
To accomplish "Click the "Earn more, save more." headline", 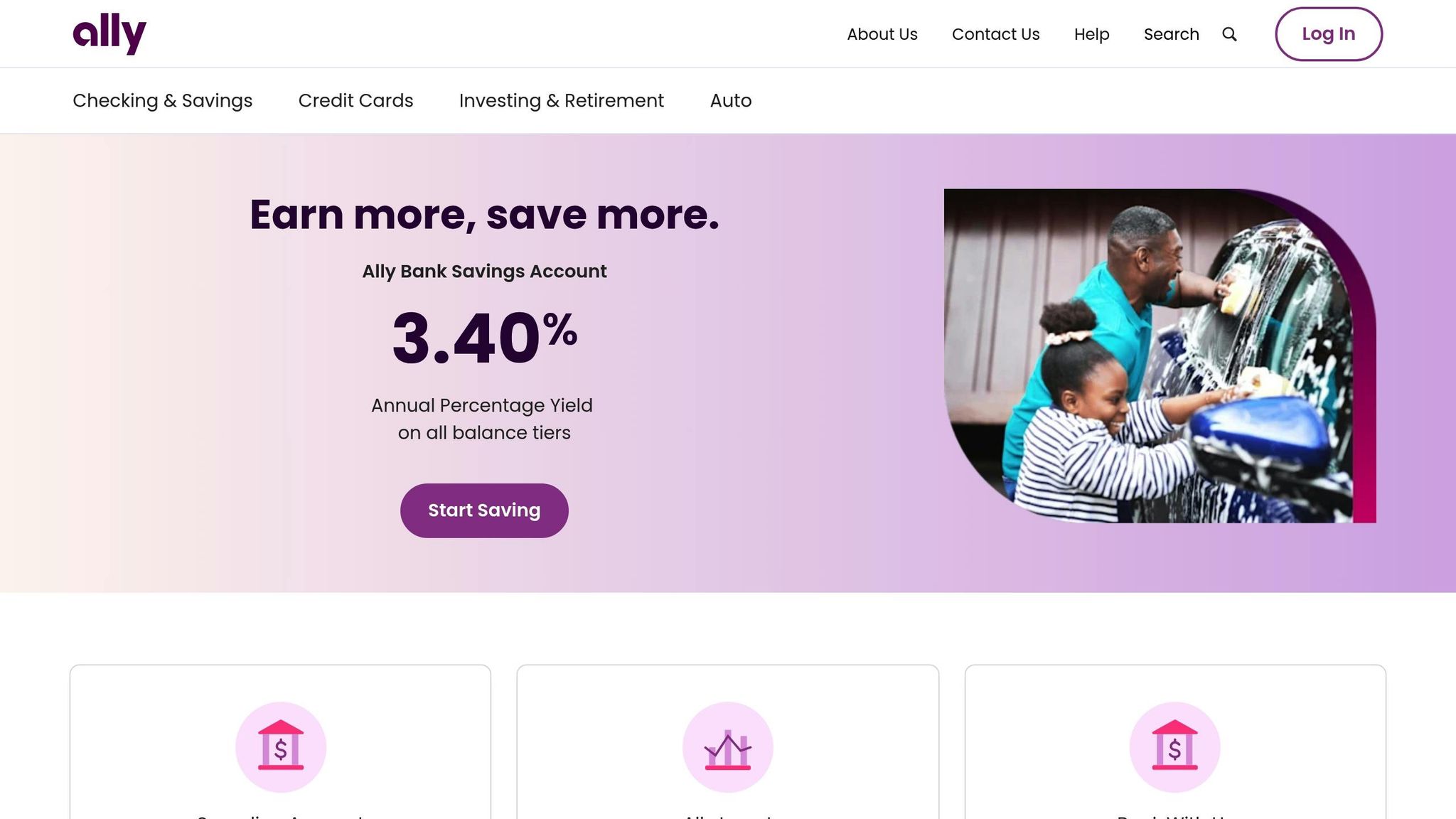I will (x=484, y=215).
